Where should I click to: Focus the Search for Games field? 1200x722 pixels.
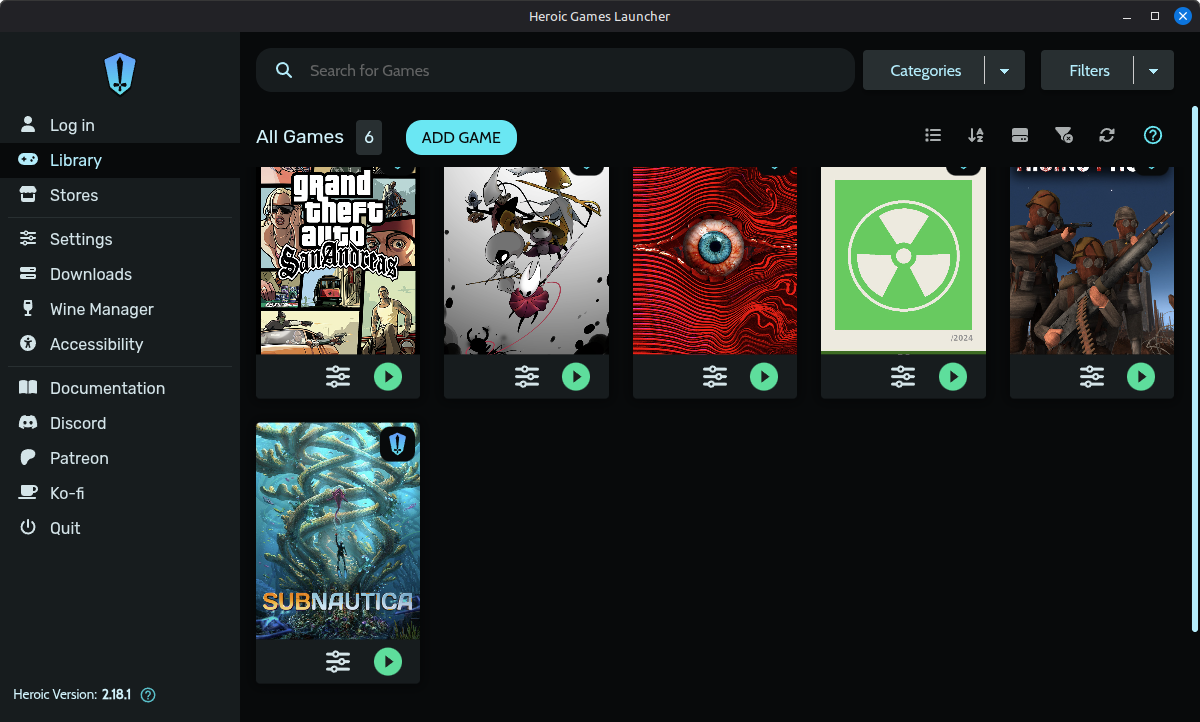coord(555,70)
